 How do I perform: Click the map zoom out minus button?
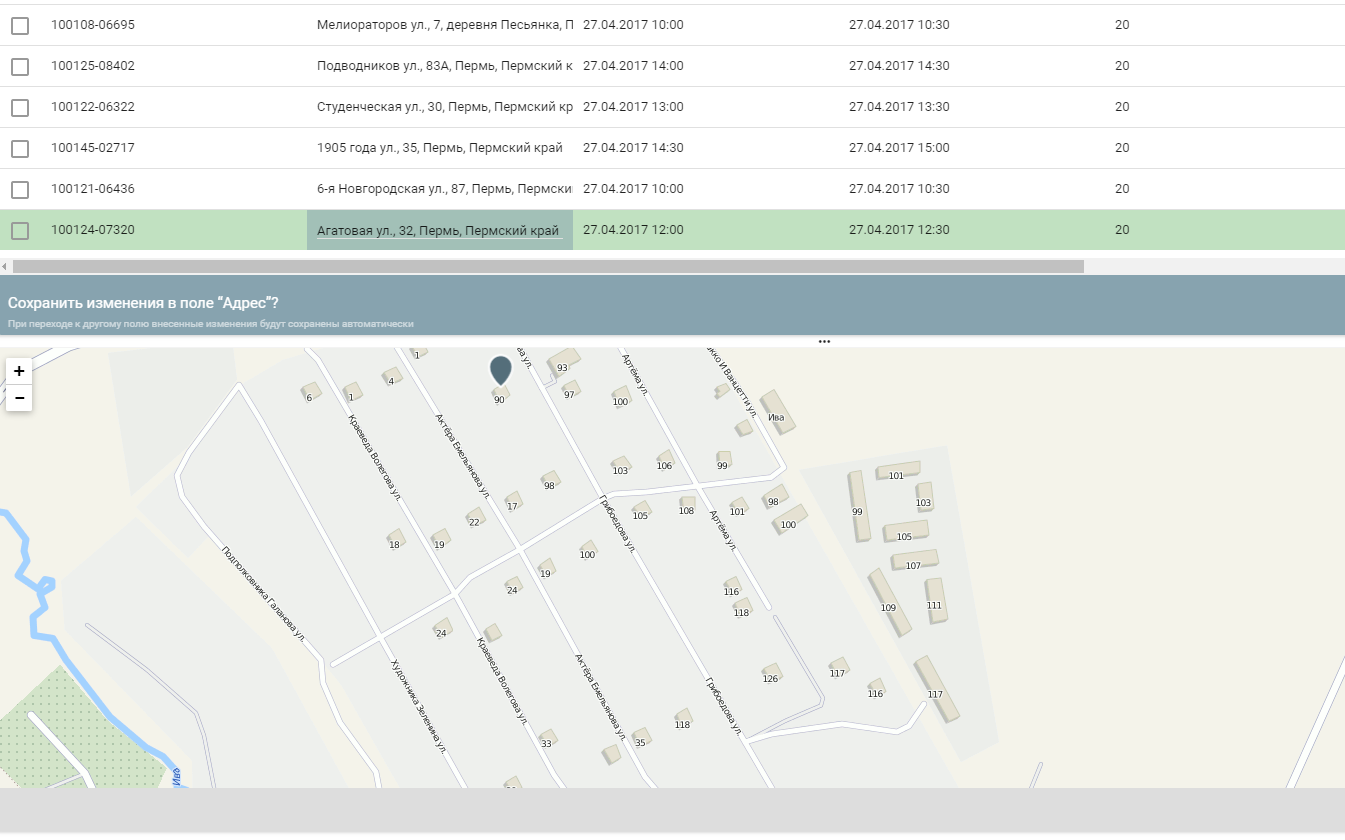[19, 398]
